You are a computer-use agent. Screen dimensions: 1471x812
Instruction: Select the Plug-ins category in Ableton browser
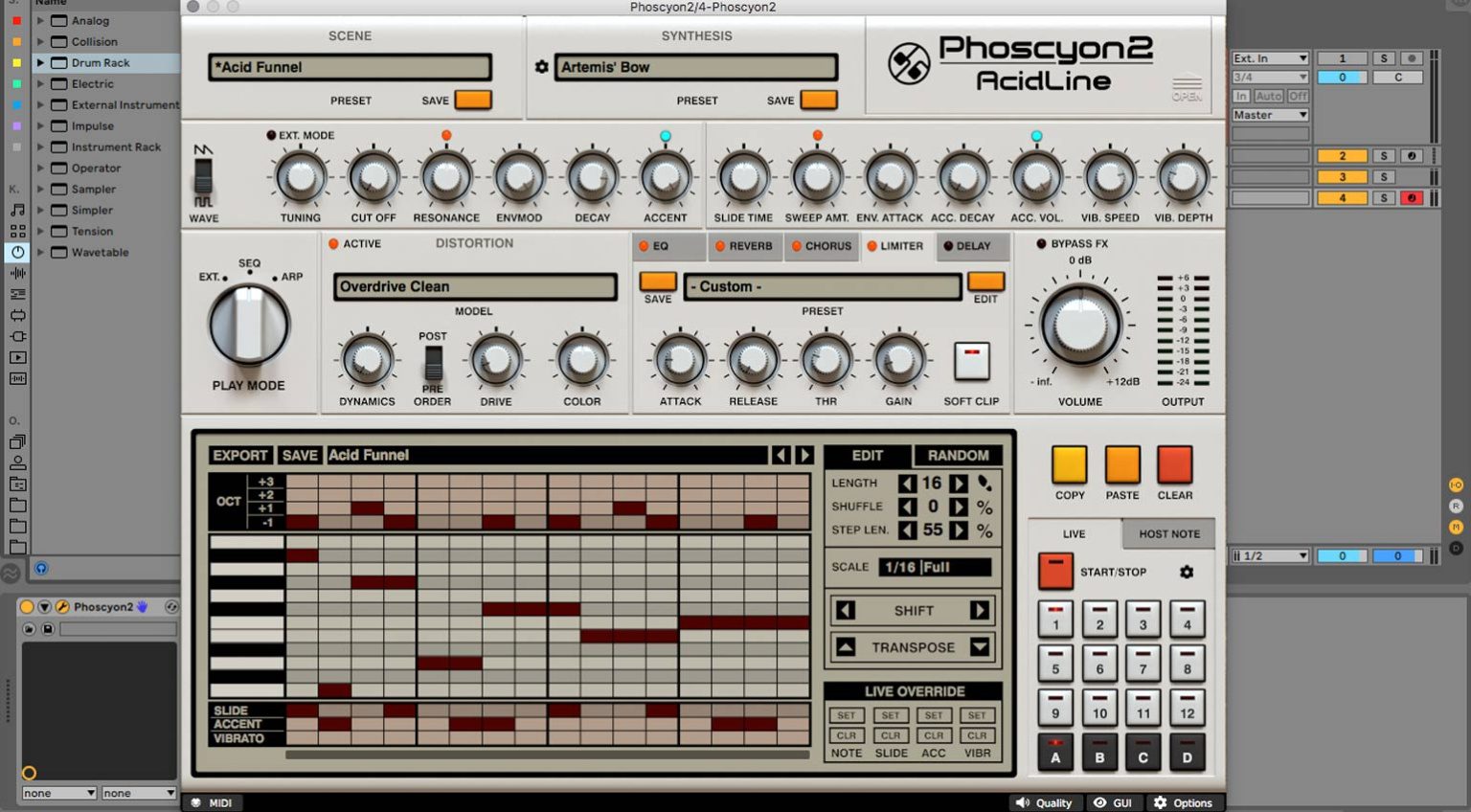pos(17,336)
